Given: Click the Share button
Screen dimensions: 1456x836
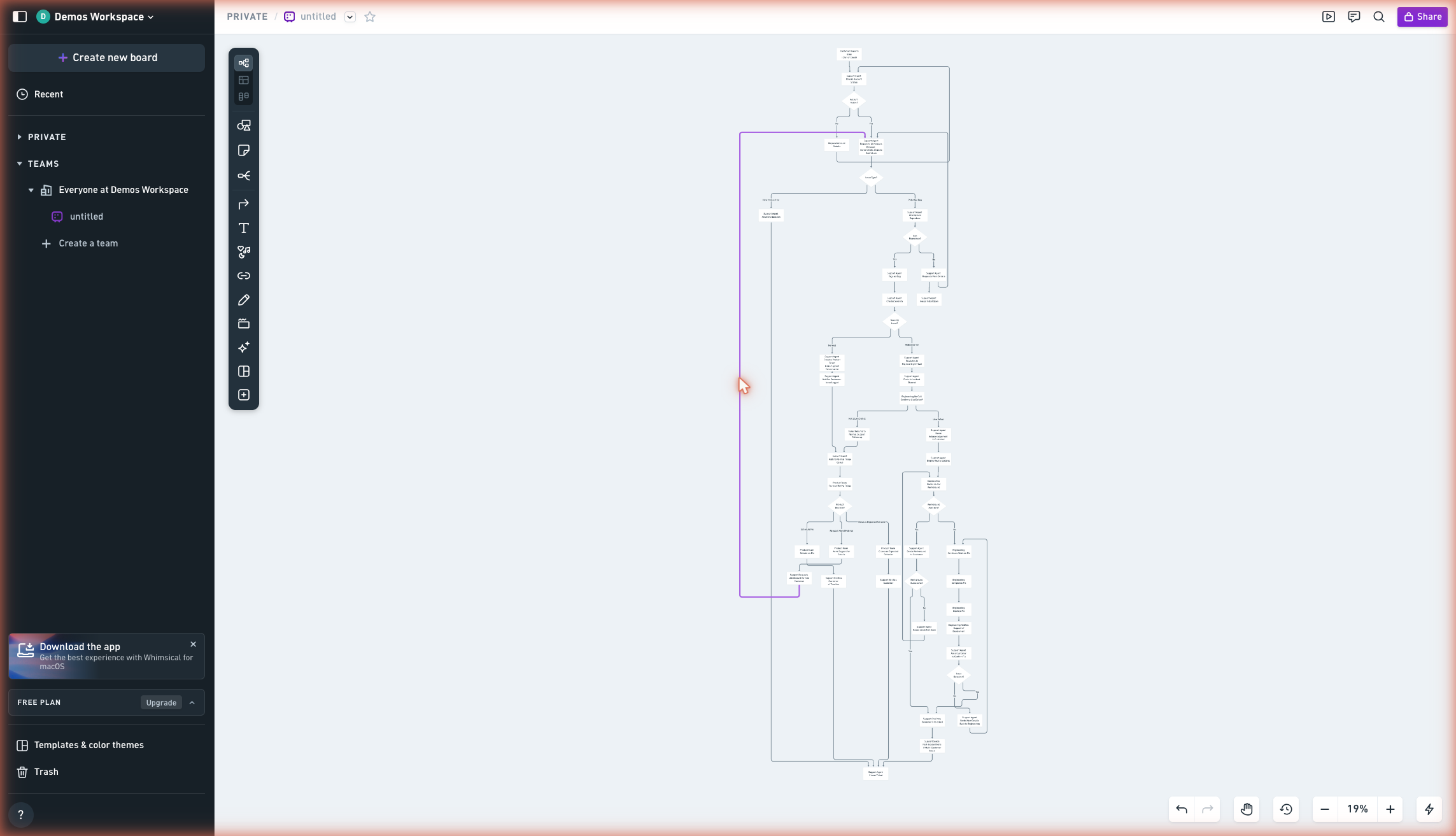Looking at the screenshot, I should coord(1422,17).
